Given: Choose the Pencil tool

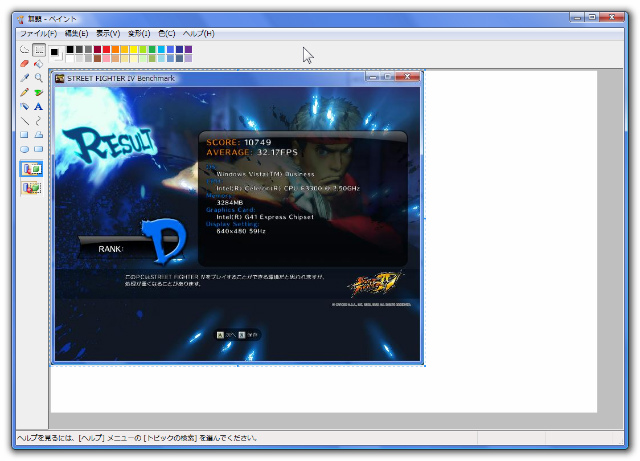Looking at the screenshot, I should coord(24,92).
